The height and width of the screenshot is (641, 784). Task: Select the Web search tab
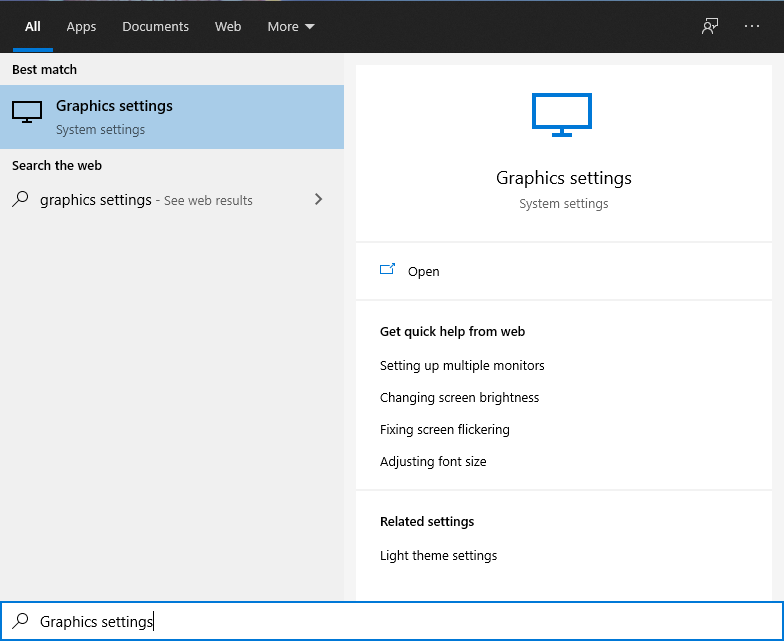(x=228, y=27)
